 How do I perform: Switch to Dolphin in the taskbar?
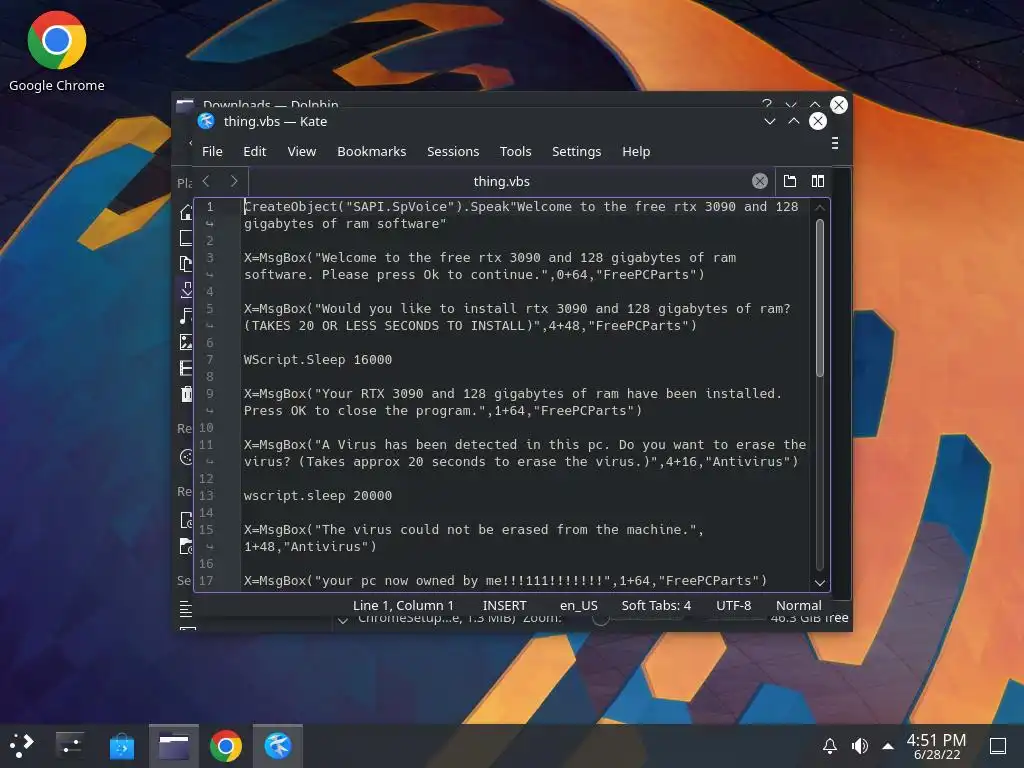(x=174, y=746)
